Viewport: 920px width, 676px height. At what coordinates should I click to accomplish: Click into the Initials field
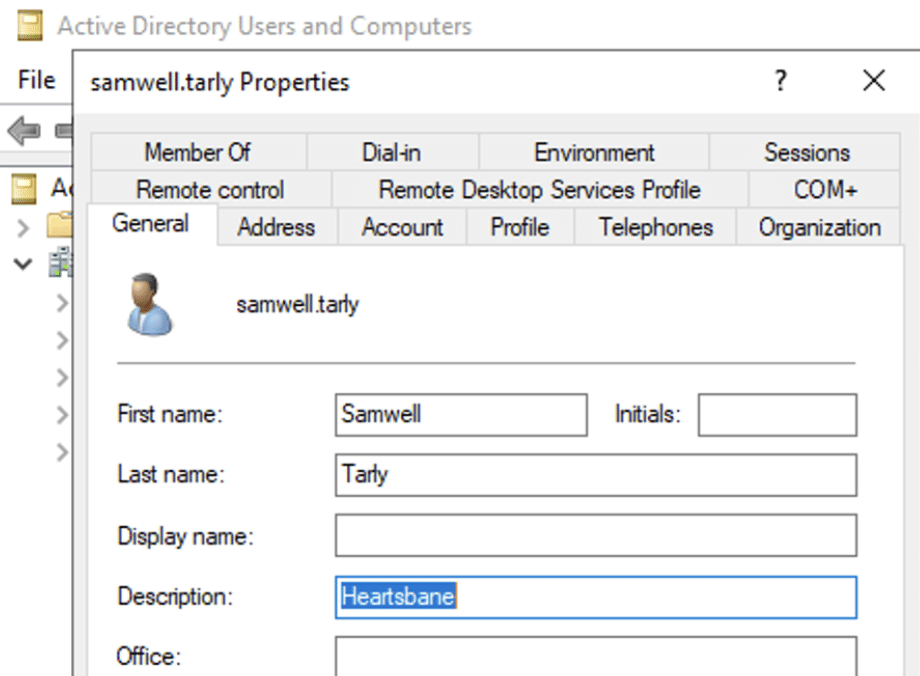click(x=777, y=415)
